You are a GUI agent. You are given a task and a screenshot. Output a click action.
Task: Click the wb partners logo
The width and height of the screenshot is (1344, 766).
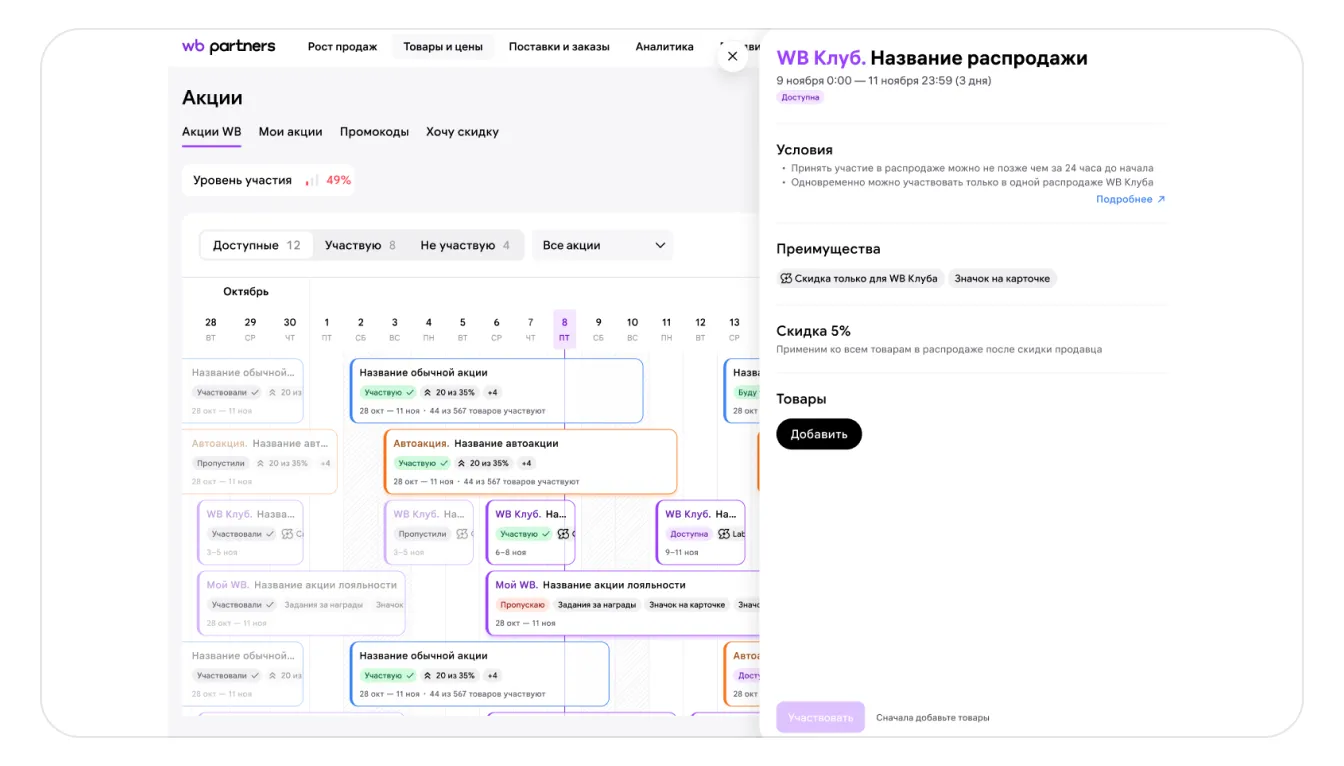click(228, 46)
